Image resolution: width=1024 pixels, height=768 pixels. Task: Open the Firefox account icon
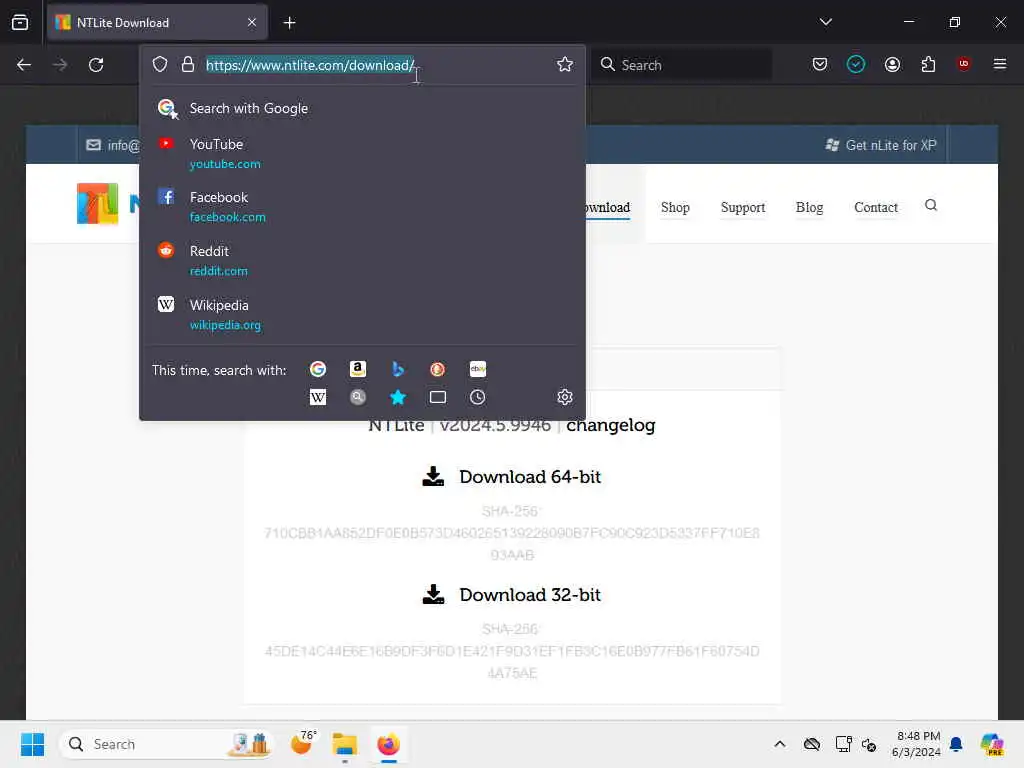point(892,64)
